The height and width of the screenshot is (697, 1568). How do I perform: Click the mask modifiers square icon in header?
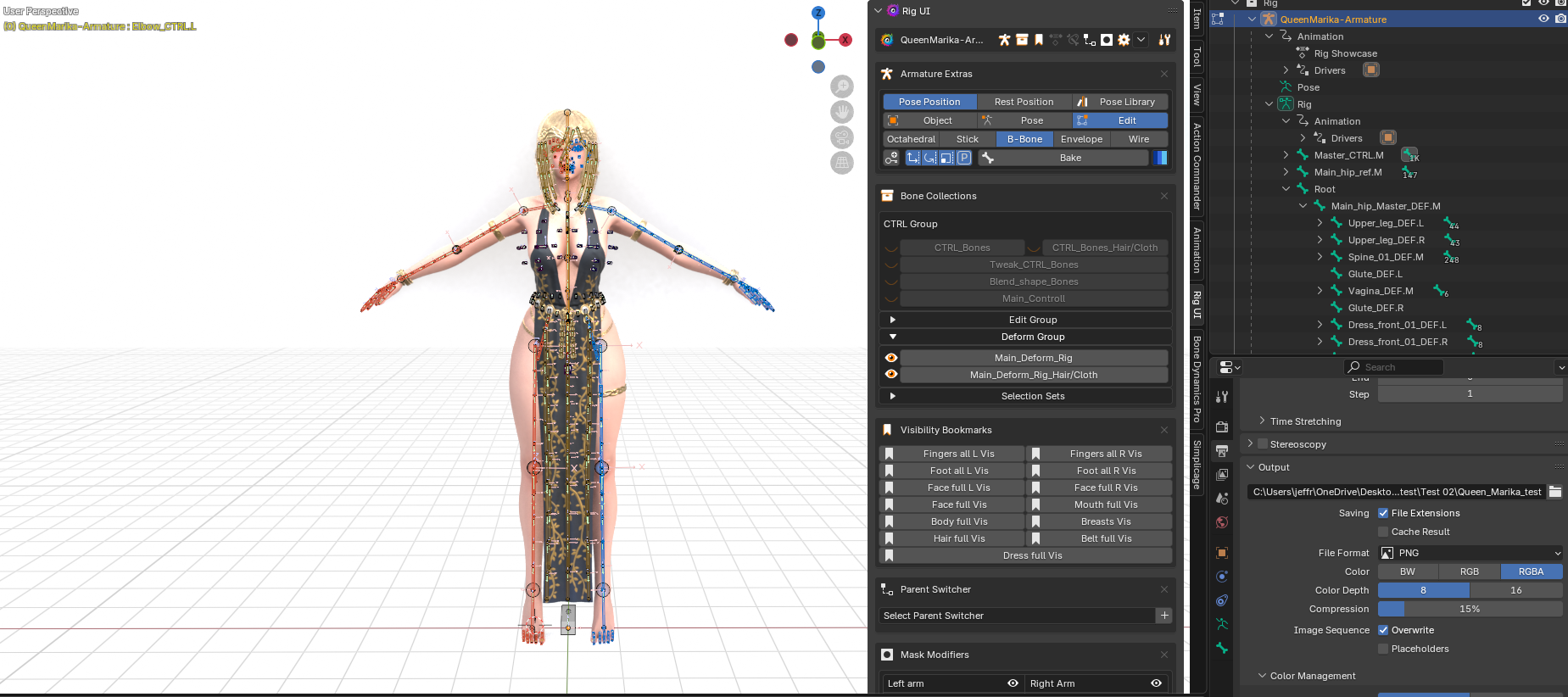1107,40
